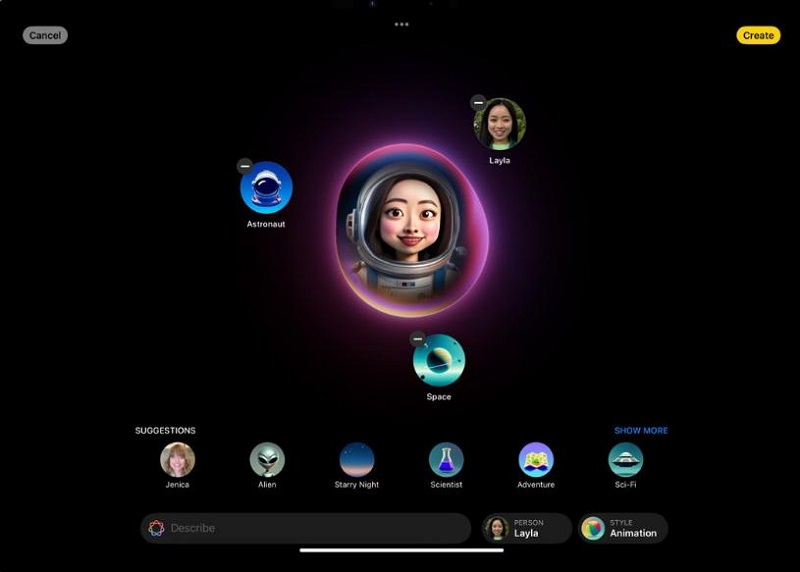Viewport: 800px width, 572px height.
Task: Remove the Astronaut concept with minus badge
Action: [x=245, y=166]
